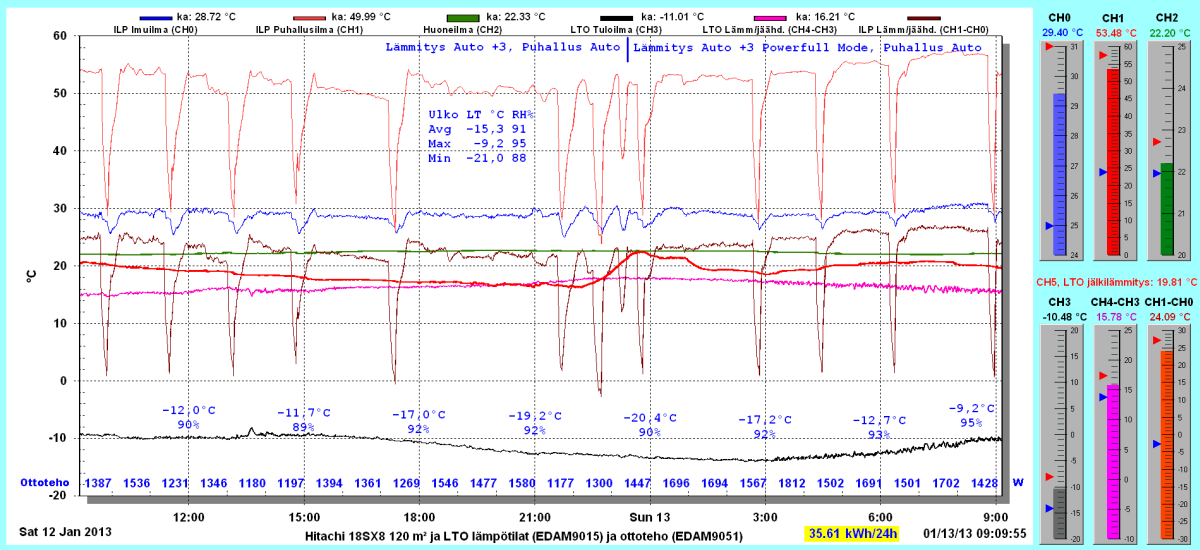Image resolution: width=1200 pixels, height=550 pixels.
Task: Select the red max marker on CH4-CH3 gauge
Action: coord(1103,376)
